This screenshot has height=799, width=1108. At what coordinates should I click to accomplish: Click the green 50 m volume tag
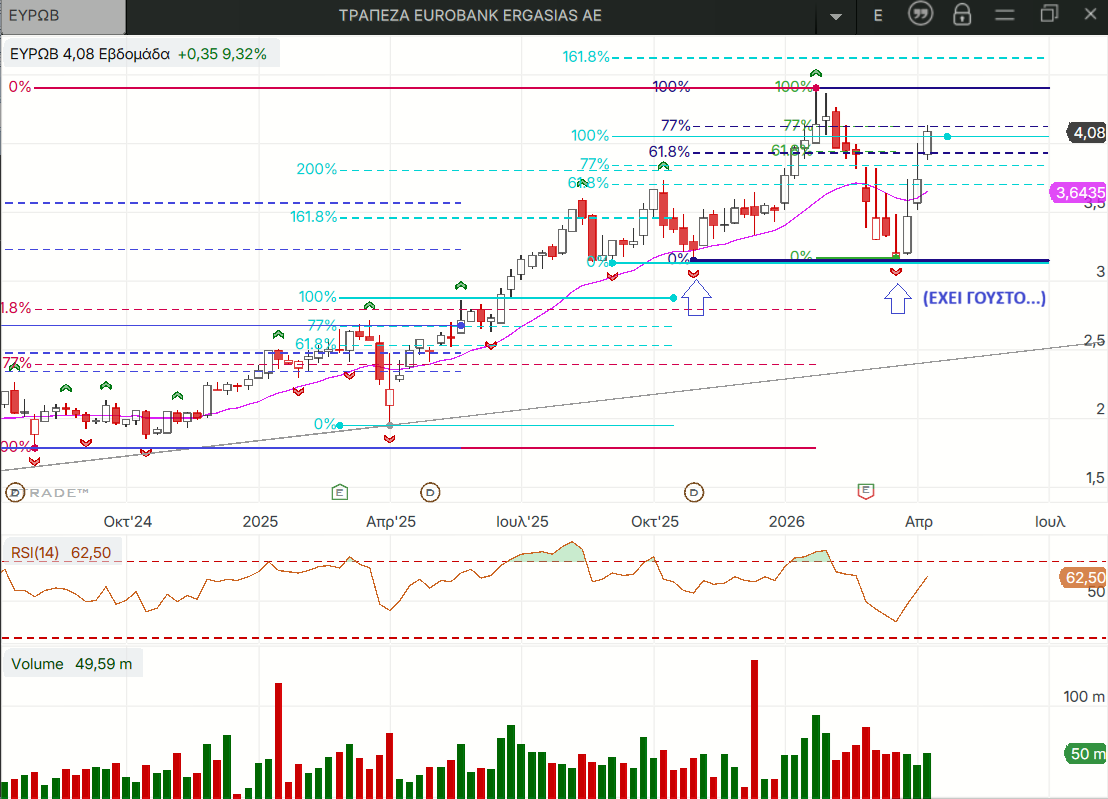[x=1085, y=754]
